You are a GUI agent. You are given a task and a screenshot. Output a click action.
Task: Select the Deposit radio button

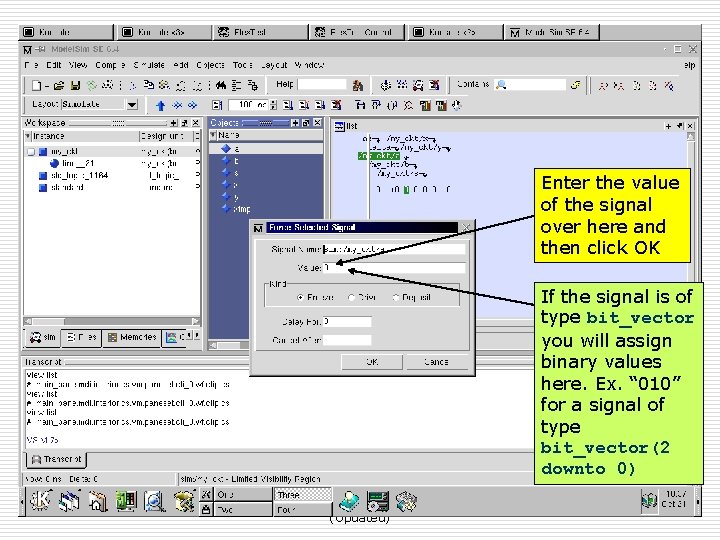396,298
